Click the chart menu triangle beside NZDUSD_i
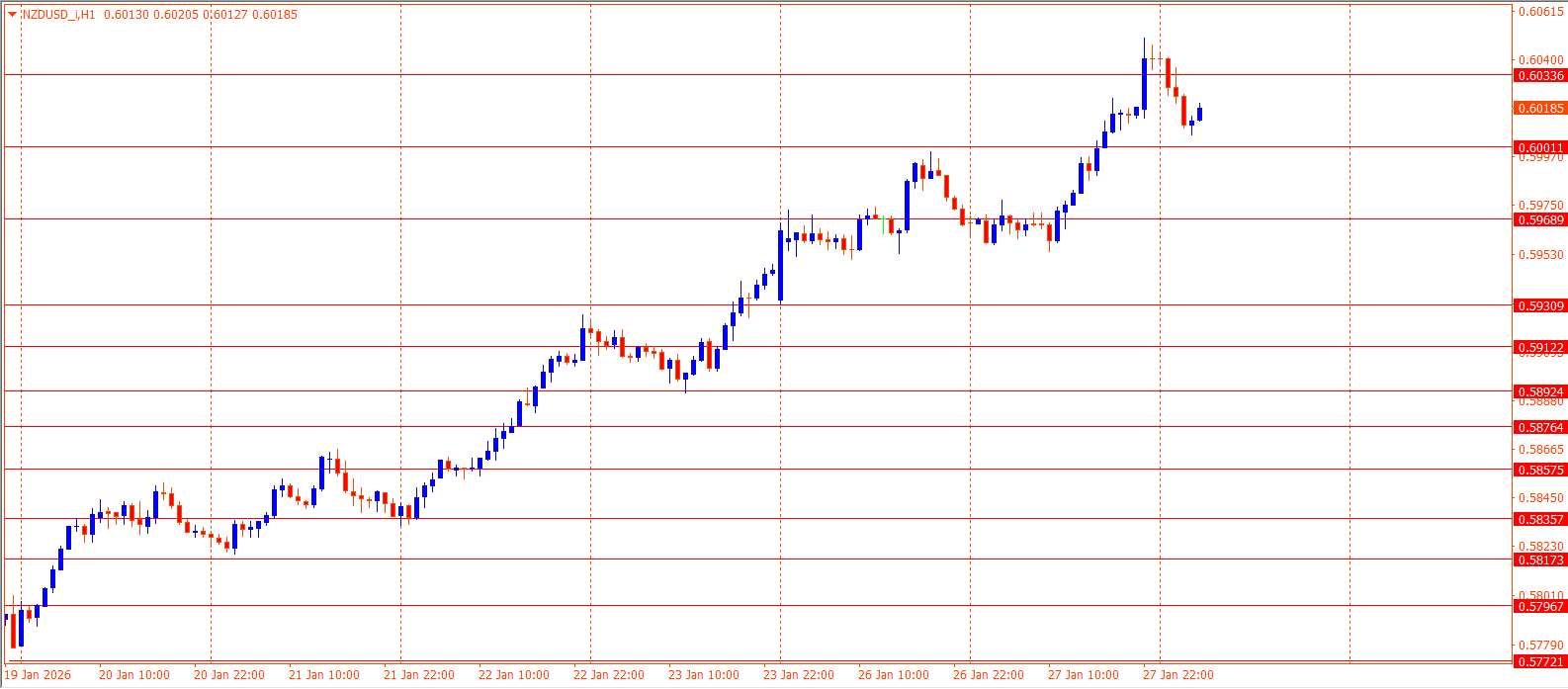 [12, 14]
